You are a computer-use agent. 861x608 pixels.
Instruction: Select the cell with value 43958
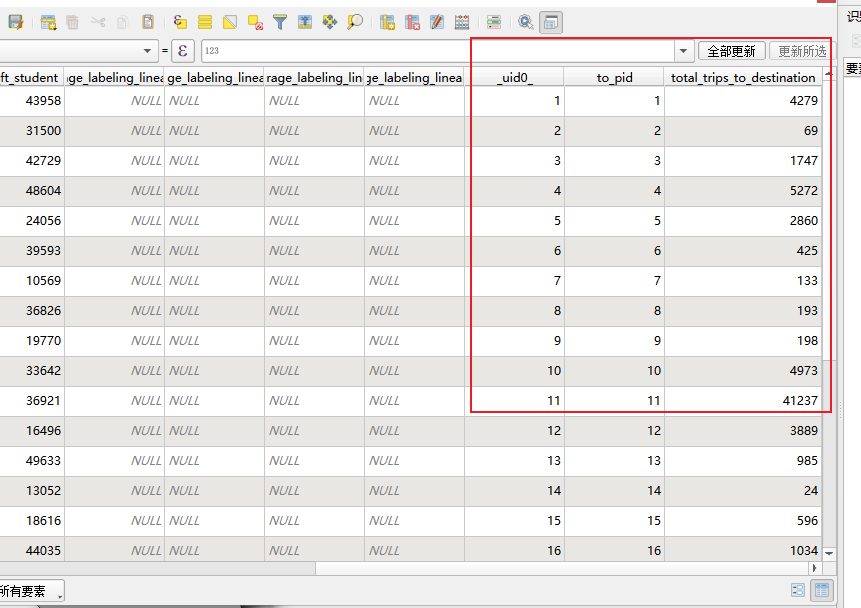32,101
